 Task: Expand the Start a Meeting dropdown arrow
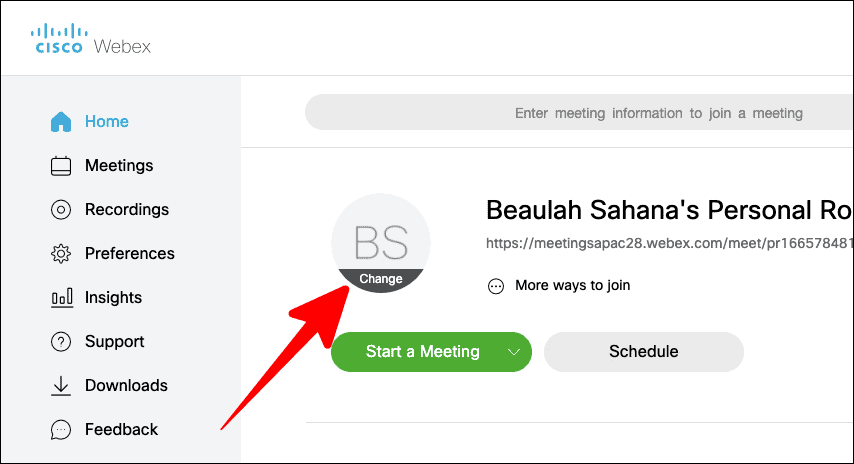(x=514, y=352)
